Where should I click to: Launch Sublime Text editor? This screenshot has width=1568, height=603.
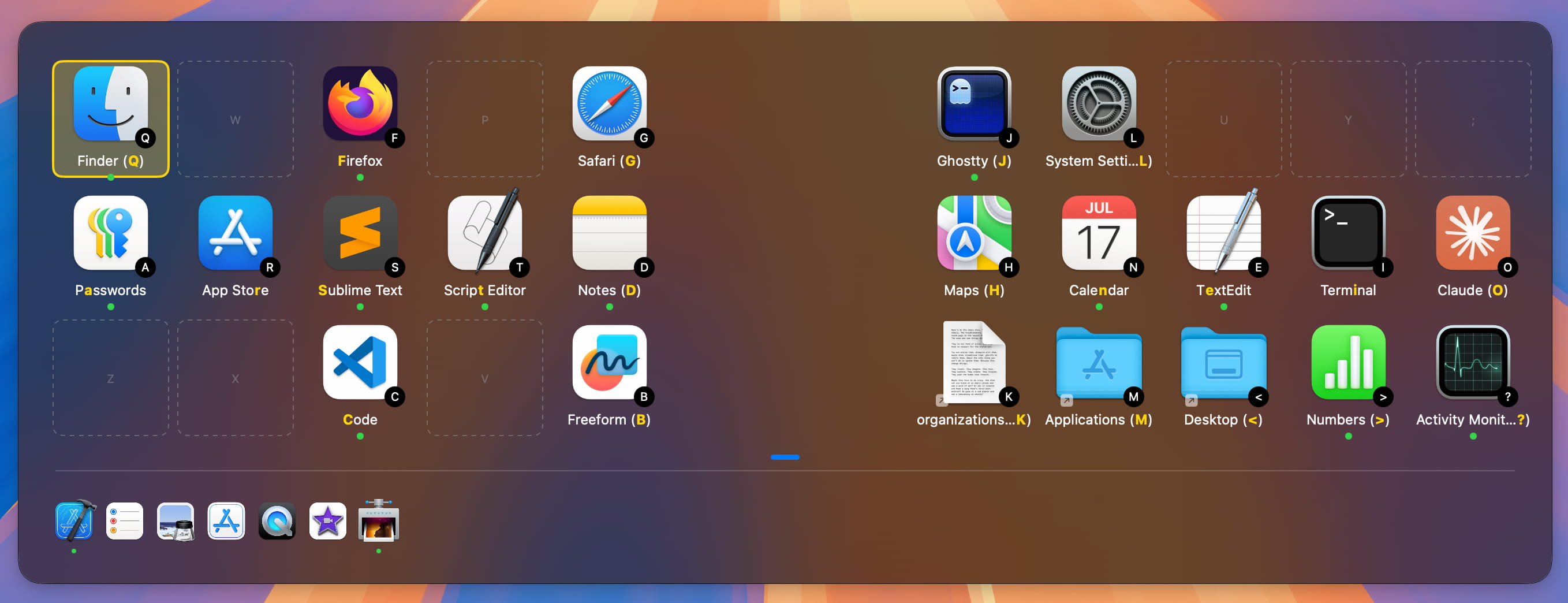[360, 233]
